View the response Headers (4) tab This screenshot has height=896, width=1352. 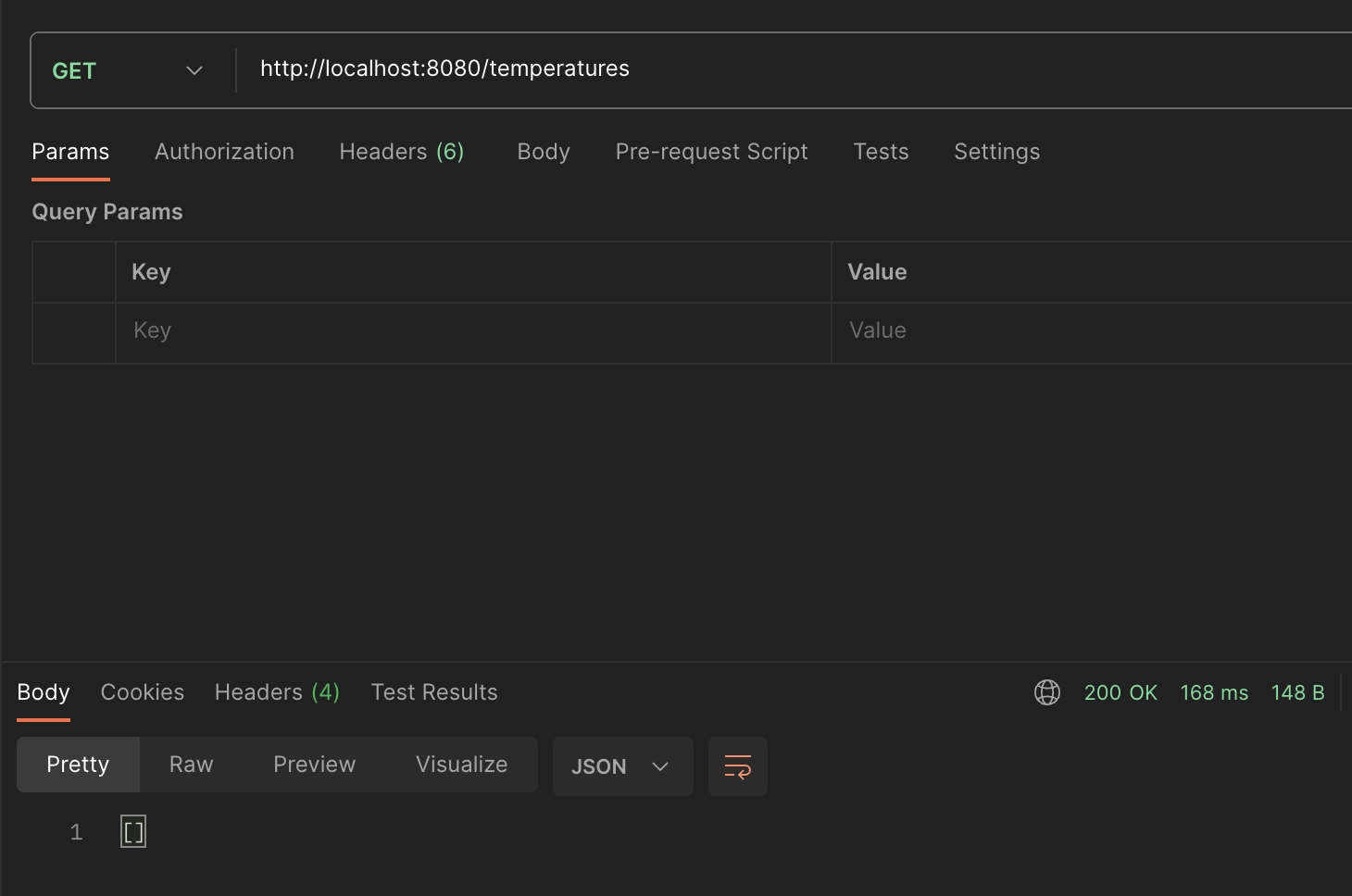coord(277,692)
